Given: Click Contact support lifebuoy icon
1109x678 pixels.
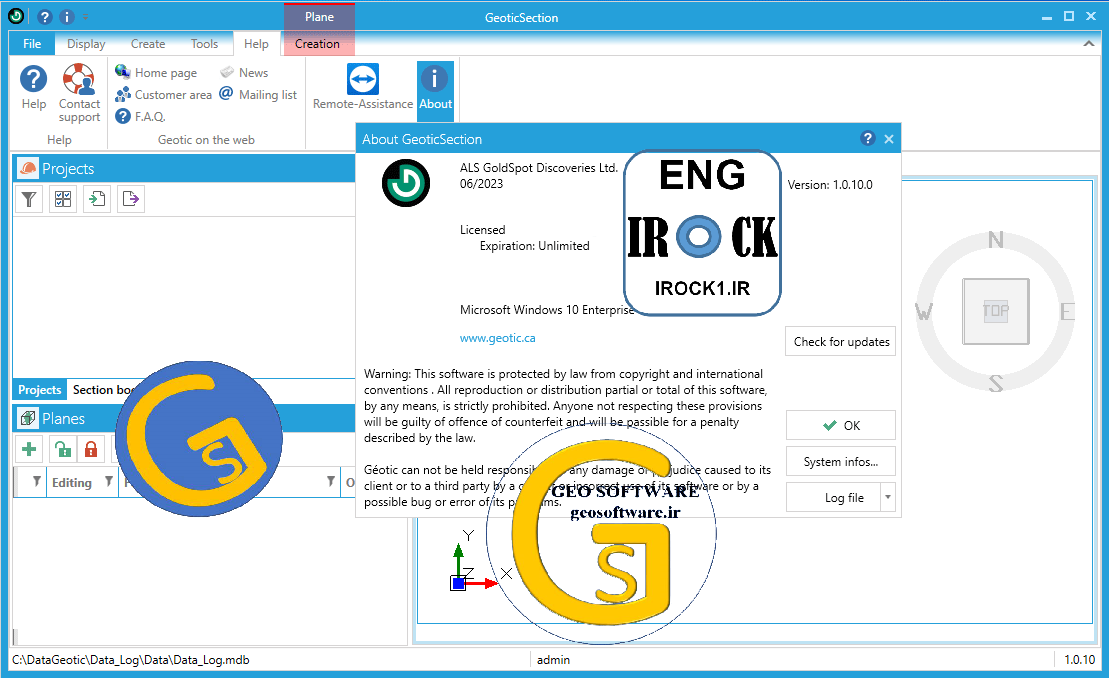Looking at the screenshot, I should point(79,78).
